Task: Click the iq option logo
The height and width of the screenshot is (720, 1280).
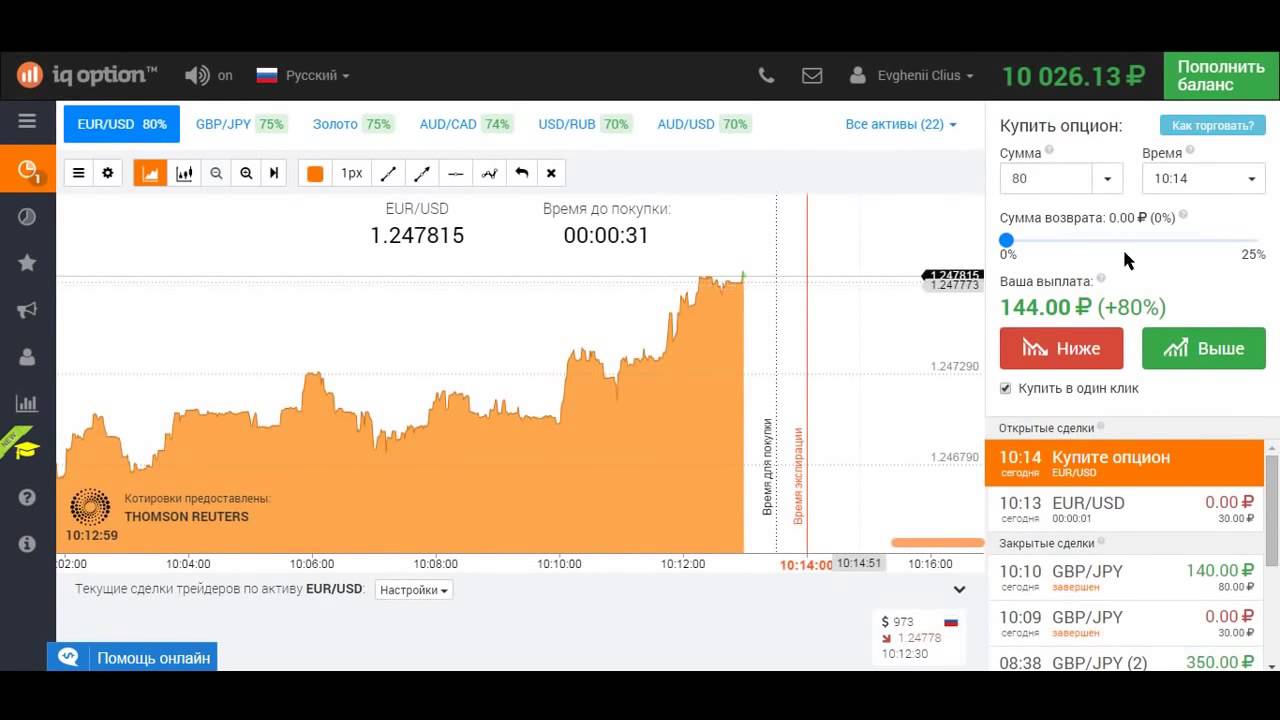Action: tap(87, 75)
